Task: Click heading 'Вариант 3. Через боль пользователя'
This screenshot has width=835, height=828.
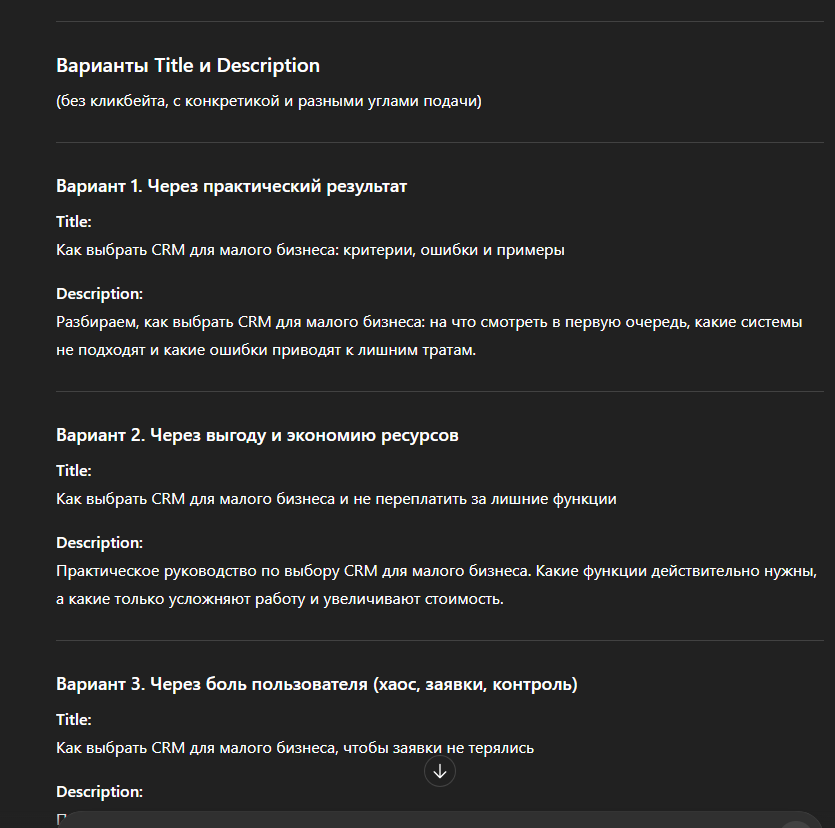Action: 317,684
